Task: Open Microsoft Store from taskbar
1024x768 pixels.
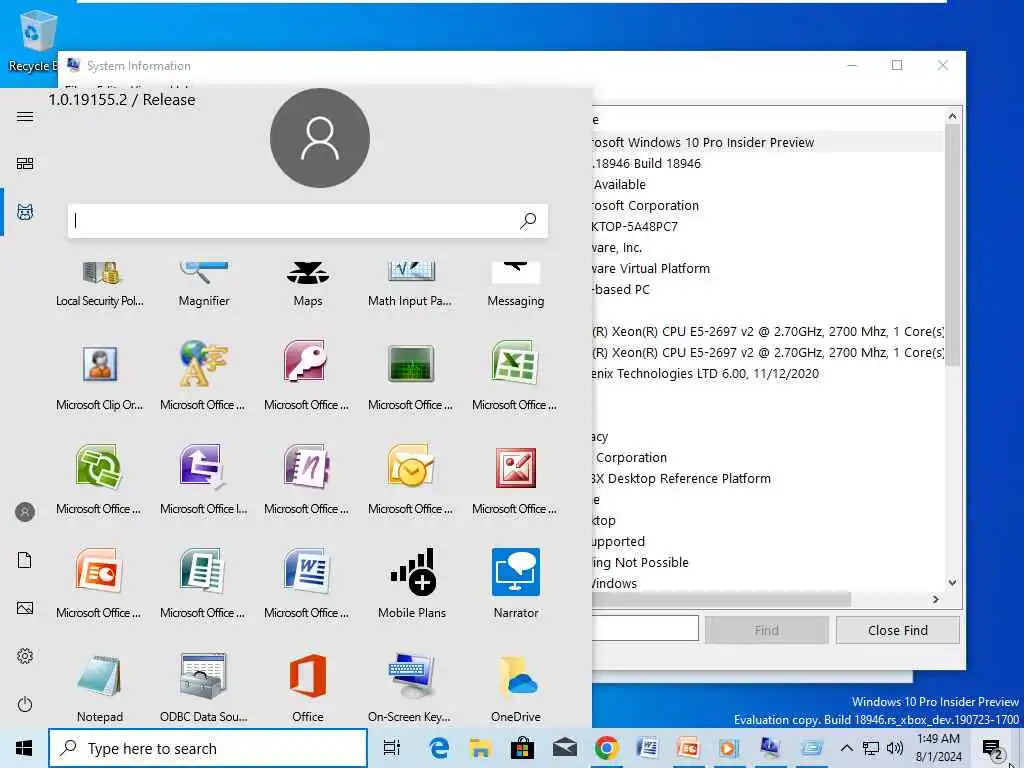Action: tap(522, 748)
